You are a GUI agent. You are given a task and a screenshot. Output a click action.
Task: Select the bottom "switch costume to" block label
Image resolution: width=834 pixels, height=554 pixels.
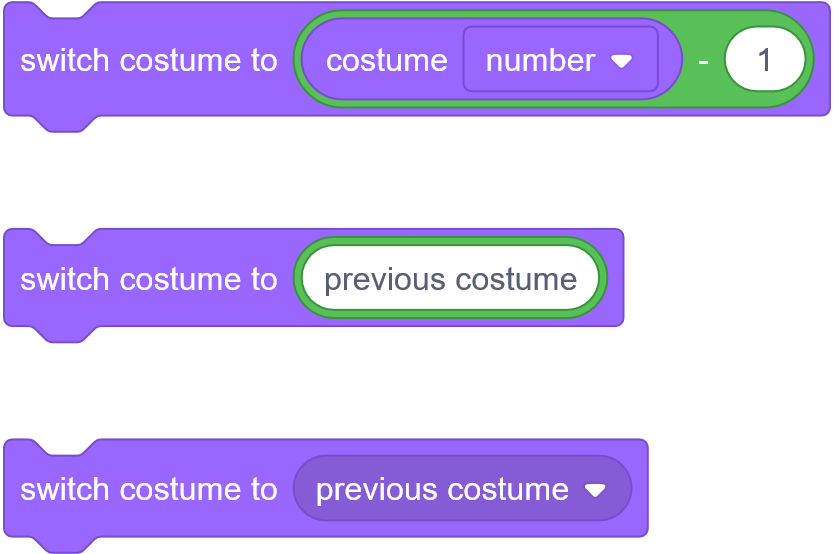coord(148,490)
